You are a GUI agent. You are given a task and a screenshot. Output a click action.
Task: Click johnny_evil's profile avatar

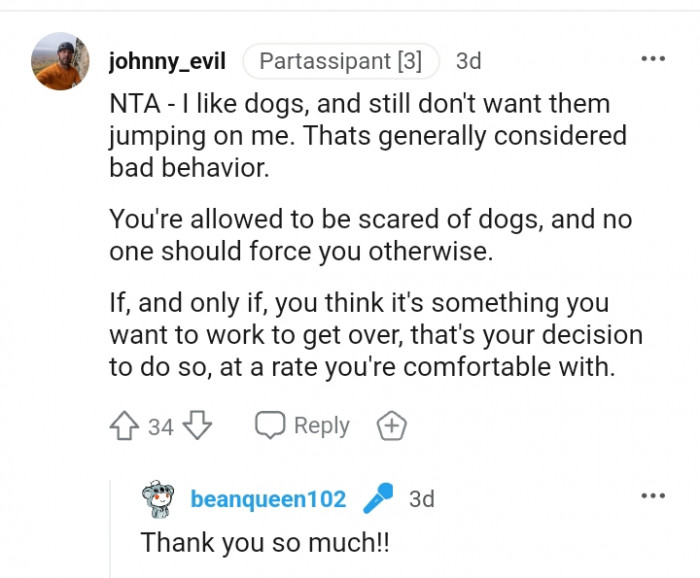coord(62,61)
